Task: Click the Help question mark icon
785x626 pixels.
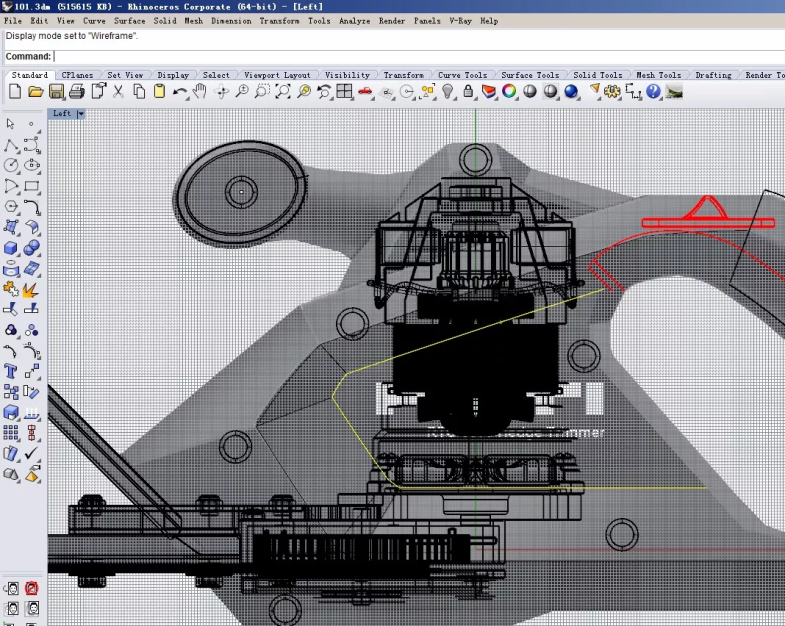Action: [x=654, y=91]
